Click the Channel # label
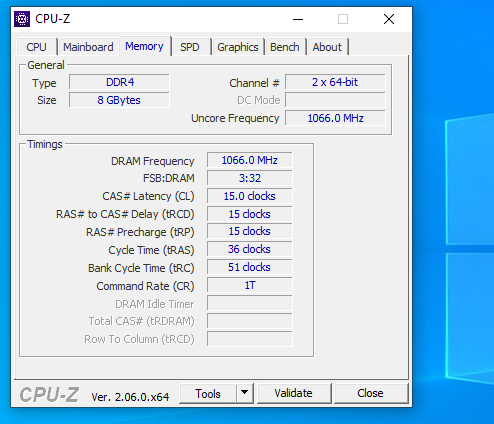 254,83
